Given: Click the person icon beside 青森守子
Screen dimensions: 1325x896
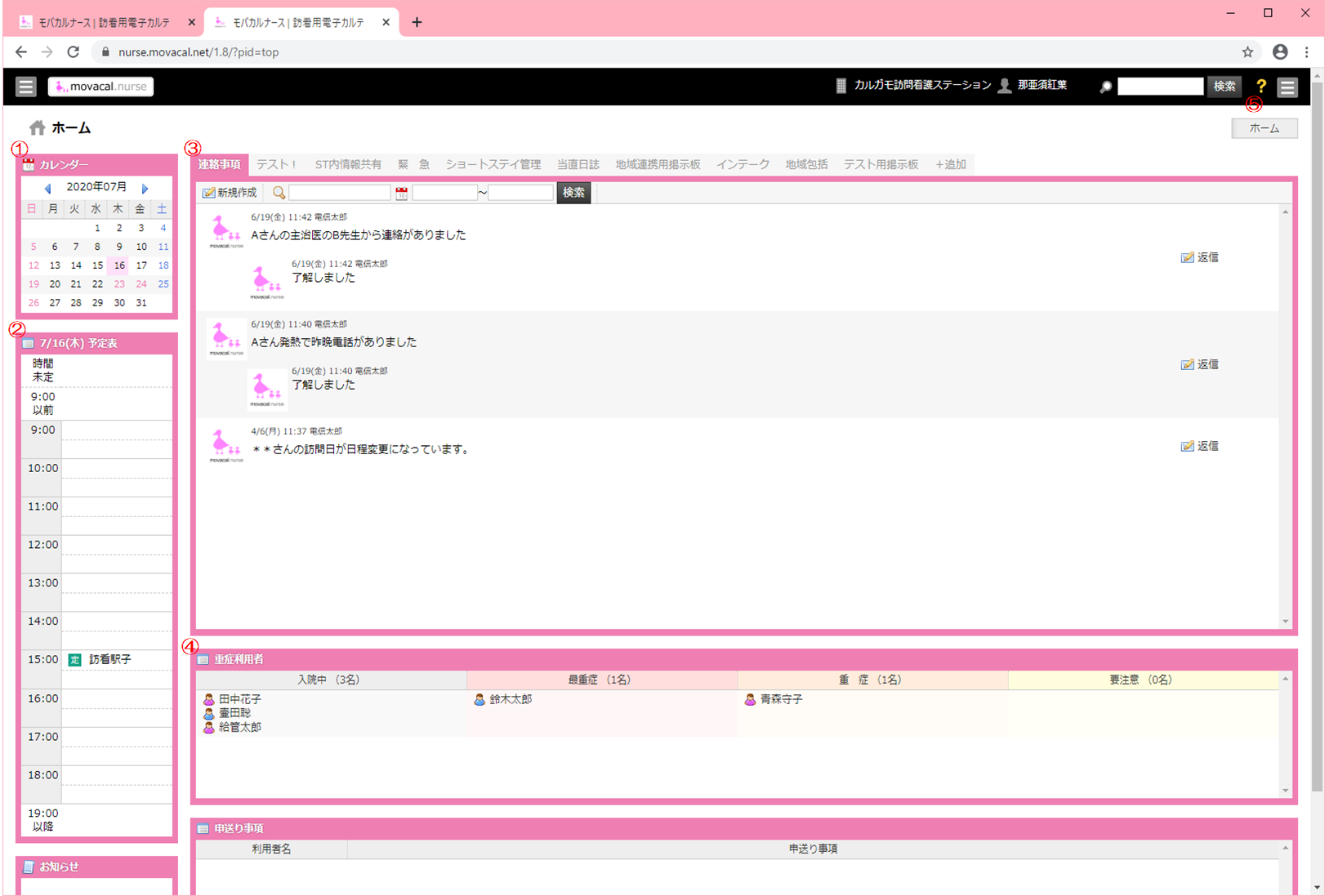Looking at the screenshot, I should [x=750, y=700].
